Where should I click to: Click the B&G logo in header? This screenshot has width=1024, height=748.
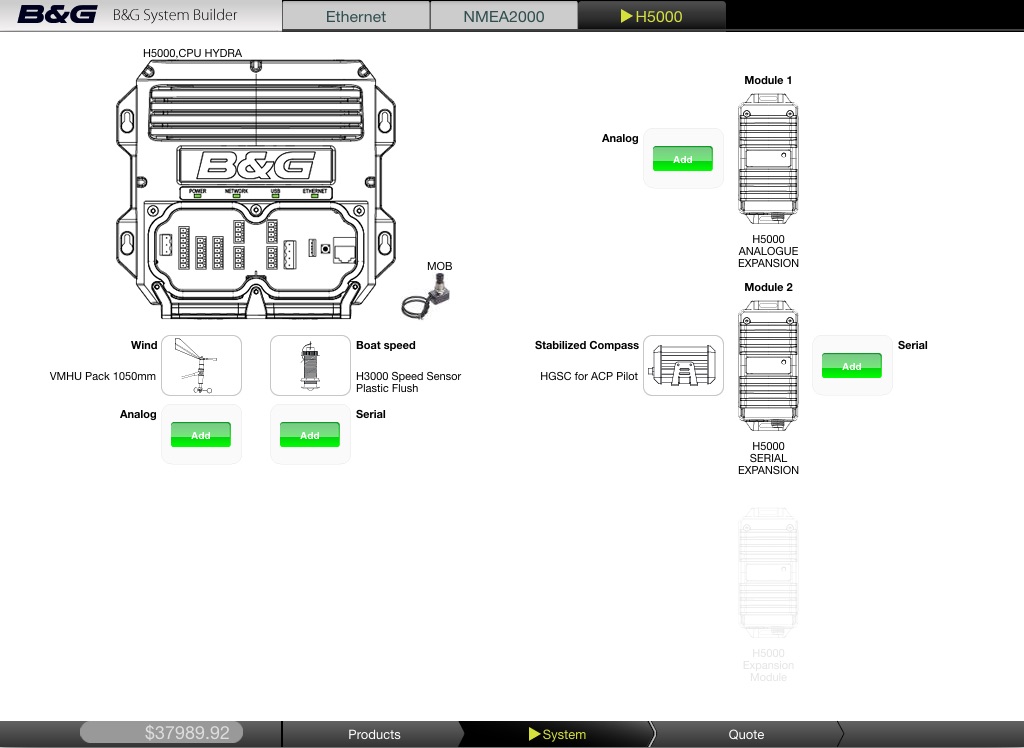(x=57, y=14)
